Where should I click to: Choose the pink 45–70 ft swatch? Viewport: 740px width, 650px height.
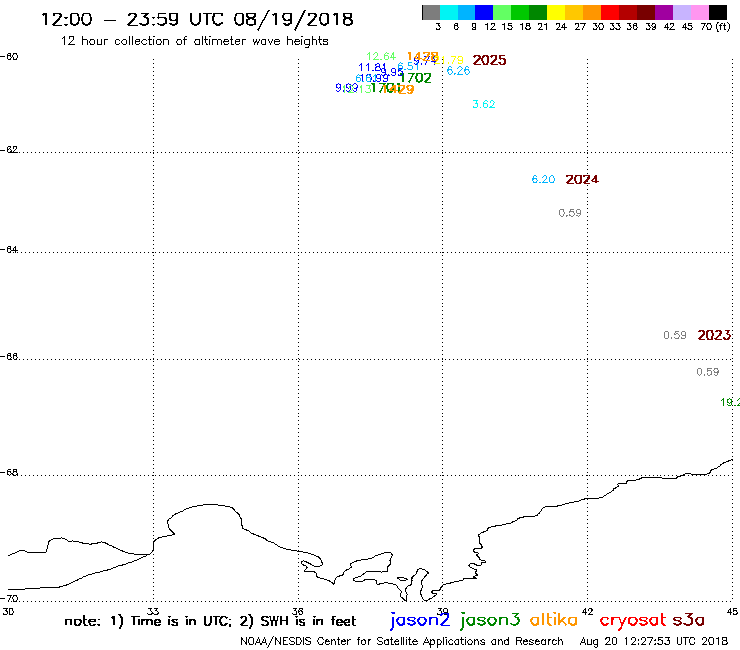[700, 12]
